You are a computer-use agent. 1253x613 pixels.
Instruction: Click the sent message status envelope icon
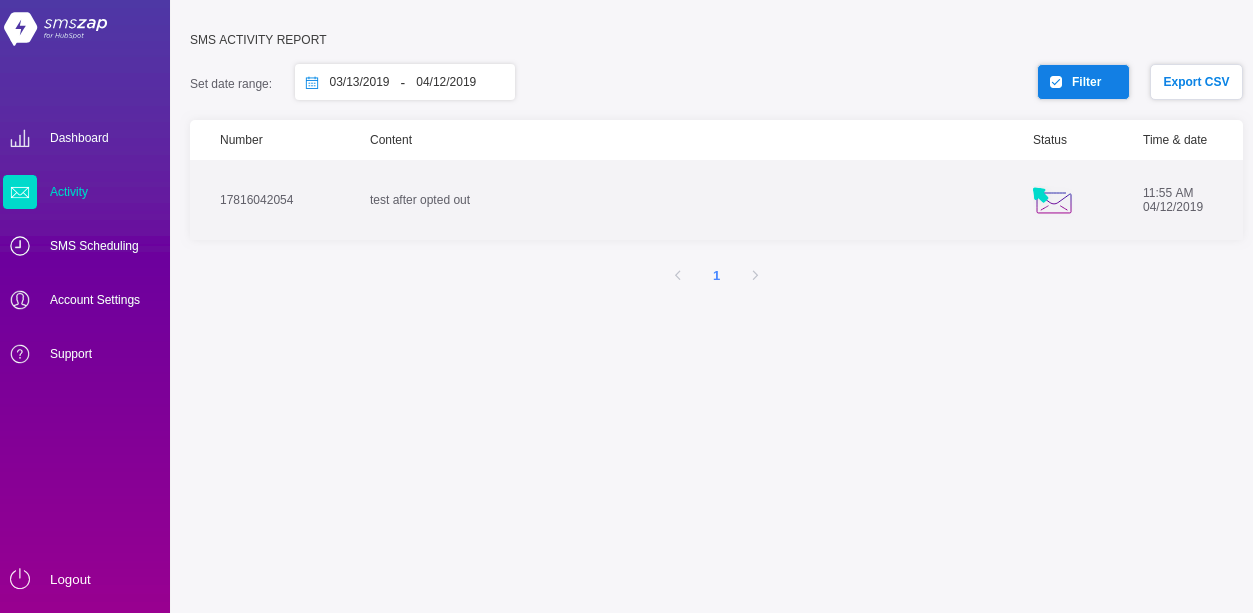point(1052,201)
